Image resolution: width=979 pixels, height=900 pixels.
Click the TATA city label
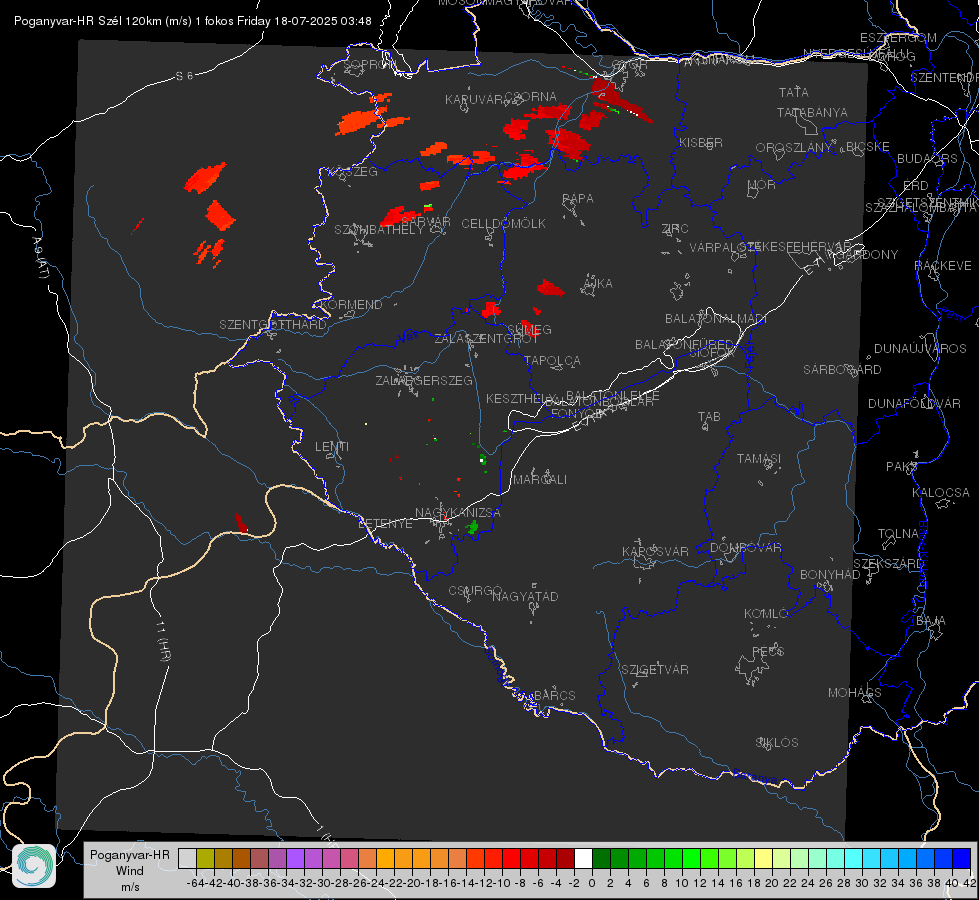tap(794, 92)
